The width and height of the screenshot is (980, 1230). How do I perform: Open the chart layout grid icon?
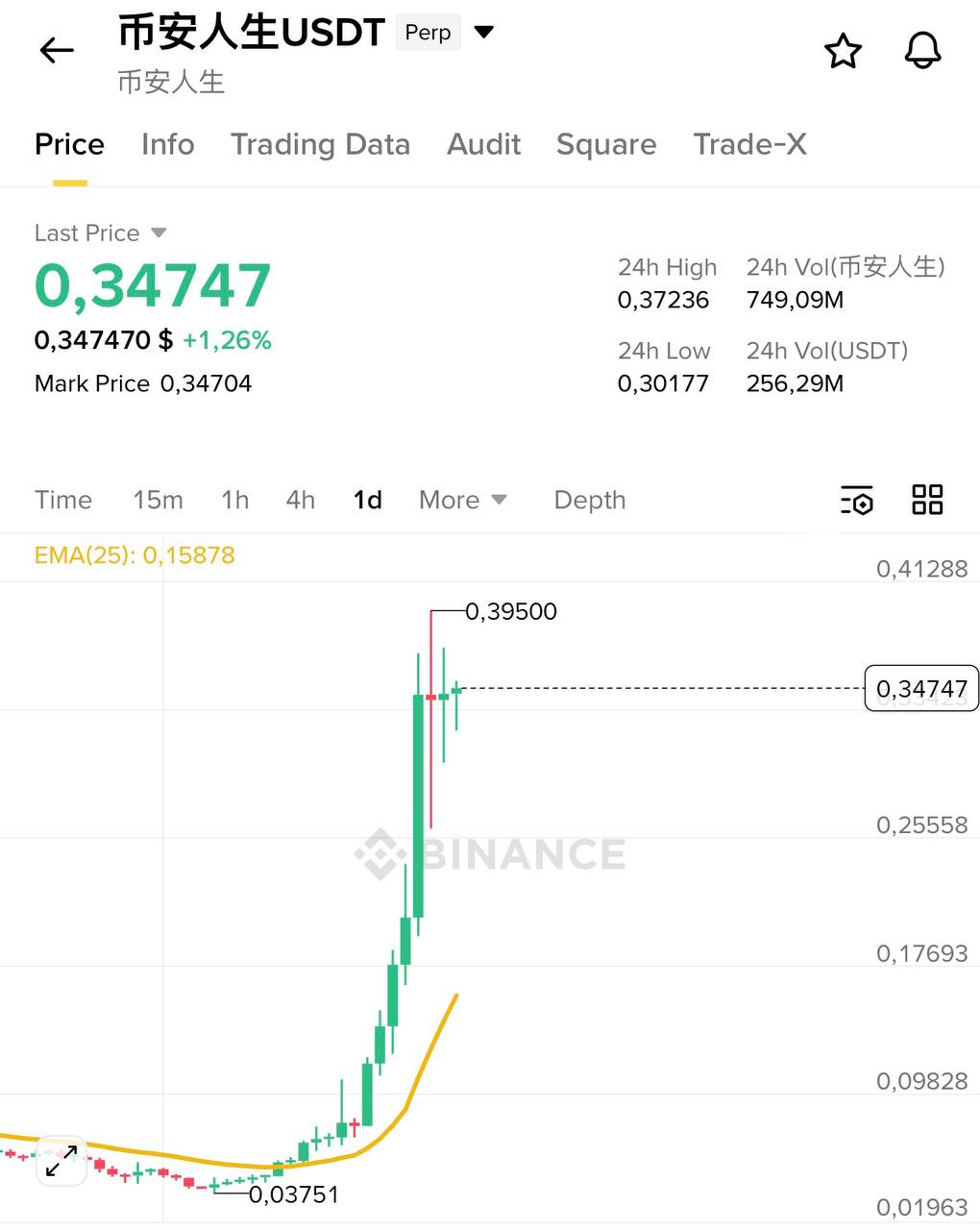point(927,500)
